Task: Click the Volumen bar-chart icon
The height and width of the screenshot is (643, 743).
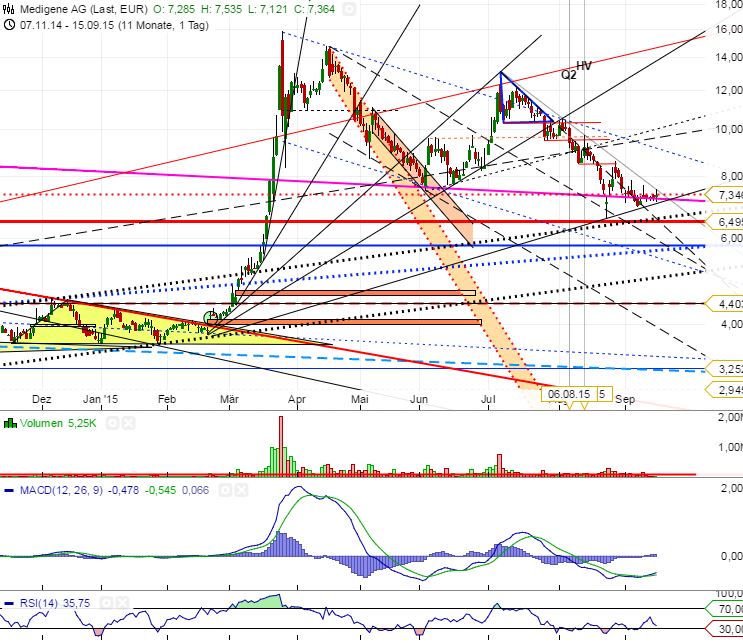Action: point(10,423)
